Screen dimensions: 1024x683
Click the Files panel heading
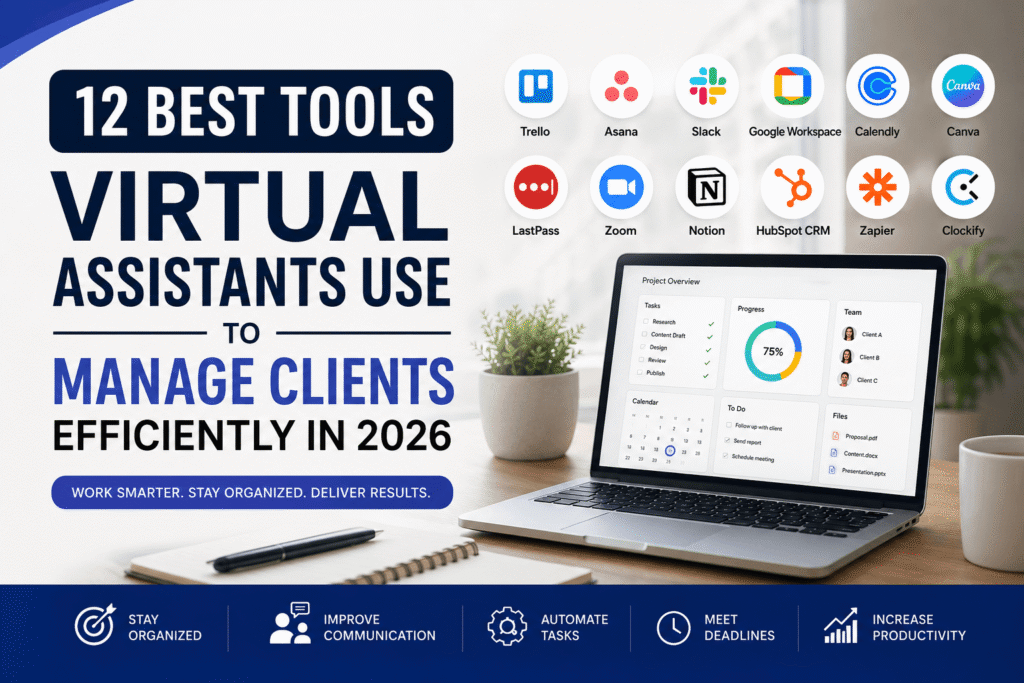pyautogui.click(x=840, y=415)
